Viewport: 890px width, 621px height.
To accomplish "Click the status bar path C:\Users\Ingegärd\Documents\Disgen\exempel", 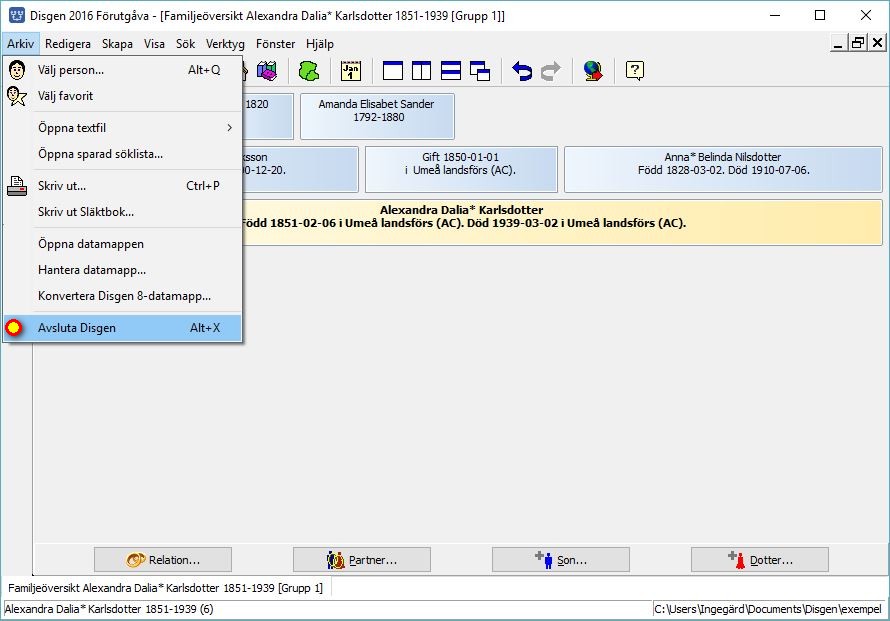I will coord(768,609).
